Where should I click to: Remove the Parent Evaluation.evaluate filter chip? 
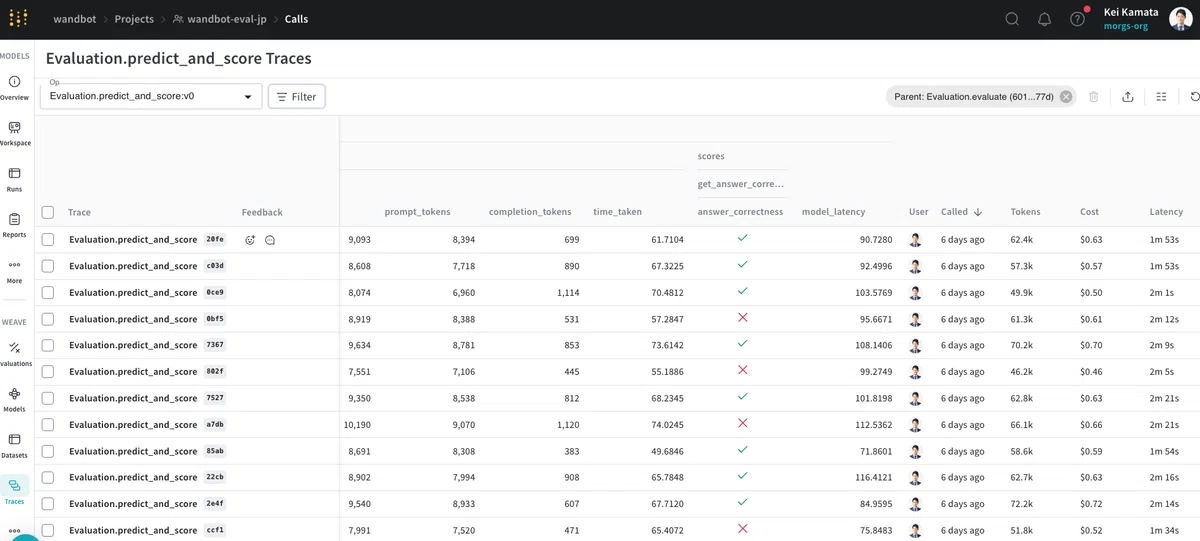[1066, 97]
